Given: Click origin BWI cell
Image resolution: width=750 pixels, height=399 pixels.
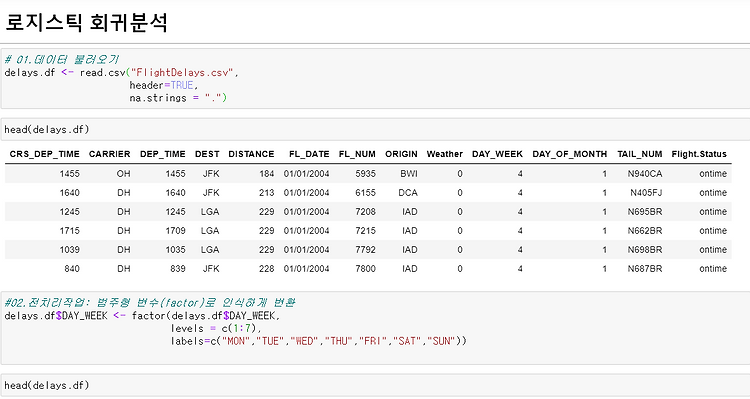Looking at the screenshot, I should tap(409, 174).
